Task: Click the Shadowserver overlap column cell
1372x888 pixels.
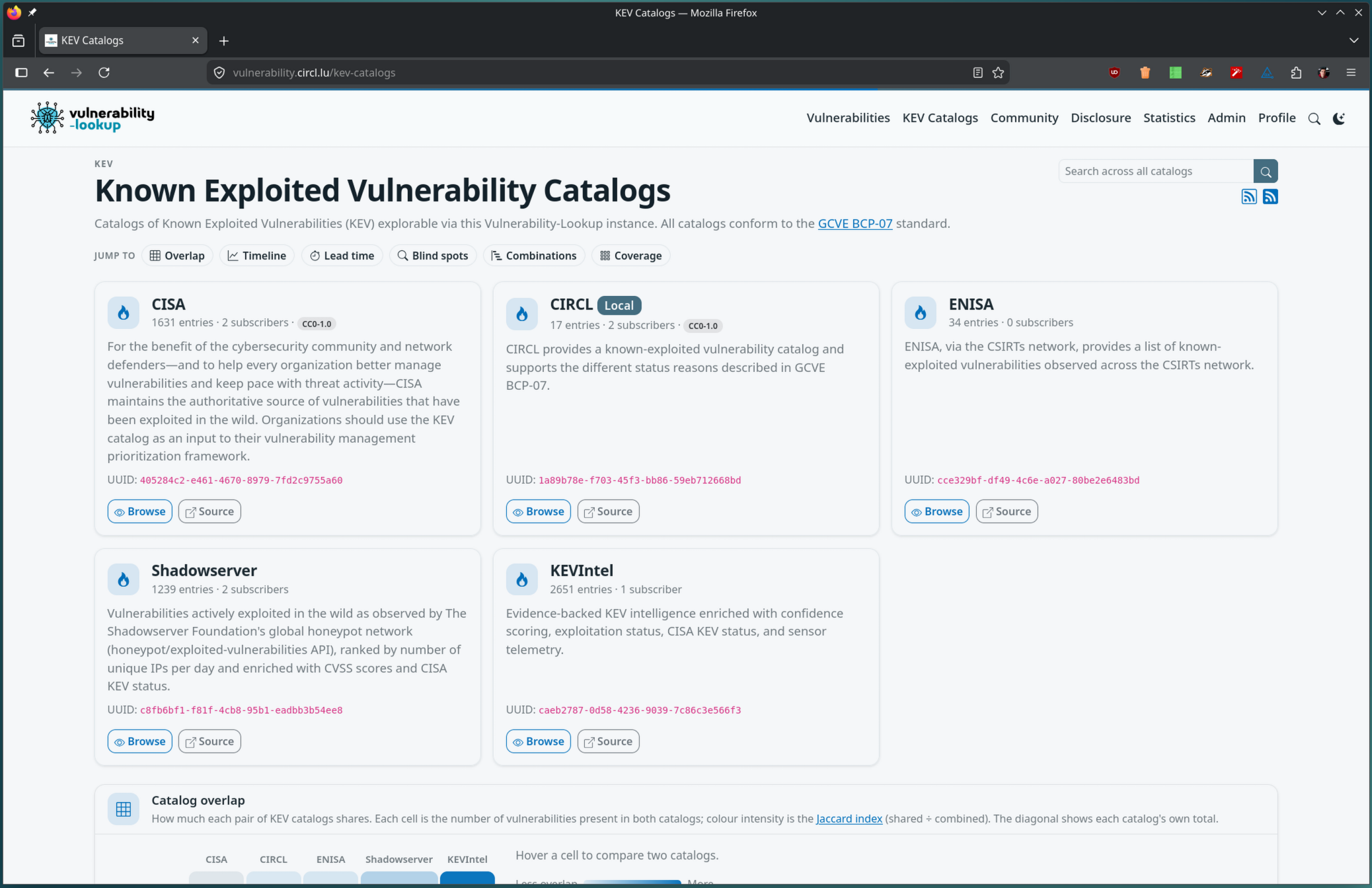Action: coord(399,878)
